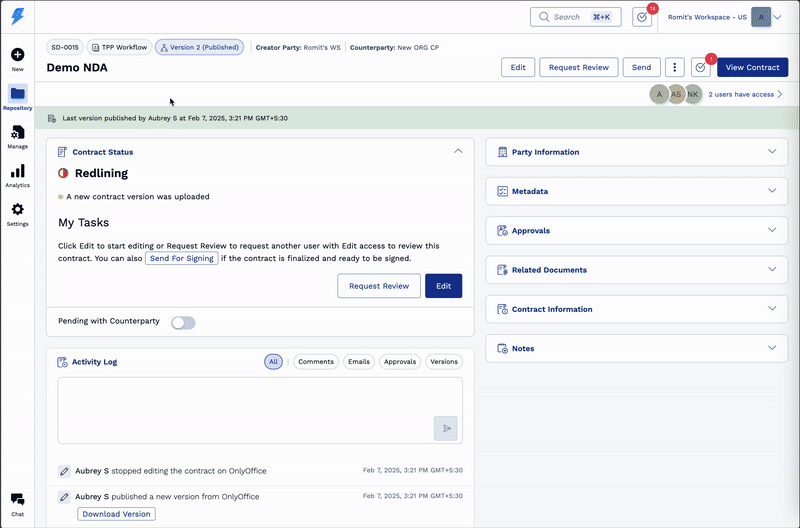Click the TPP Workflow chip

coord(119,47)
